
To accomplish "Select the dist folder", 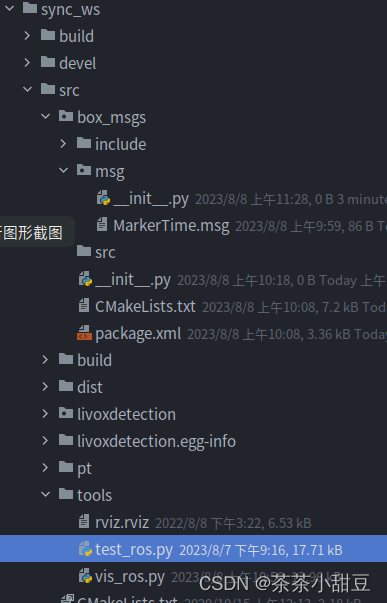I will tap(90, 387).
